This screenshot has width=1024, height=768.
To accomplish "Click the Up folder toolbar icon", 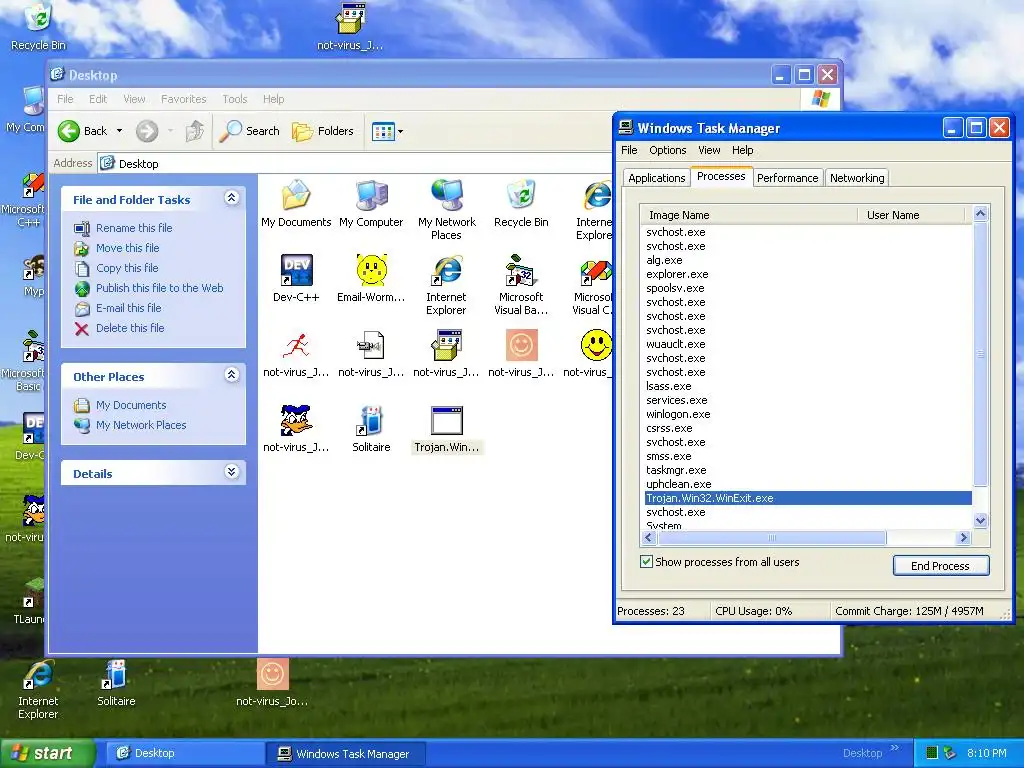I will coord(195,131).
